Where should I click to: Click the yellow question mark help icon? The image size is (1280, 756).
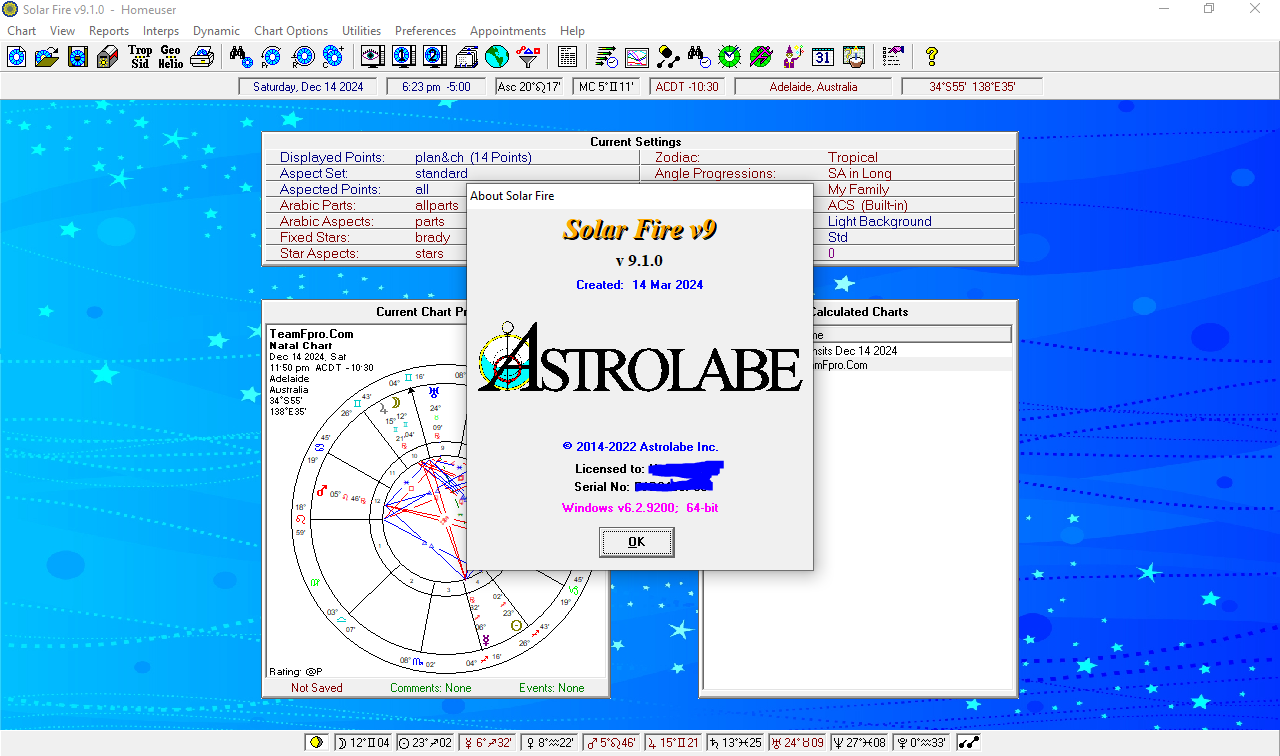pyautogui.click(x=932, y=56)
